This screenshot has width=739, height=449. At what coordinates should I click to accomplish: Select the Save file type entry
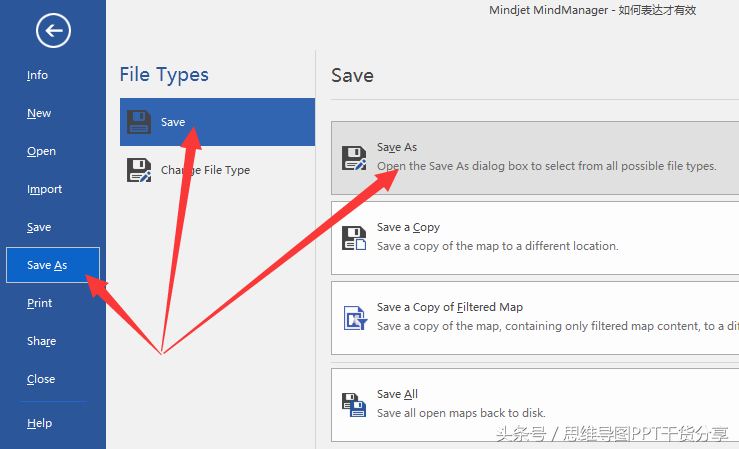coord(217,122)
